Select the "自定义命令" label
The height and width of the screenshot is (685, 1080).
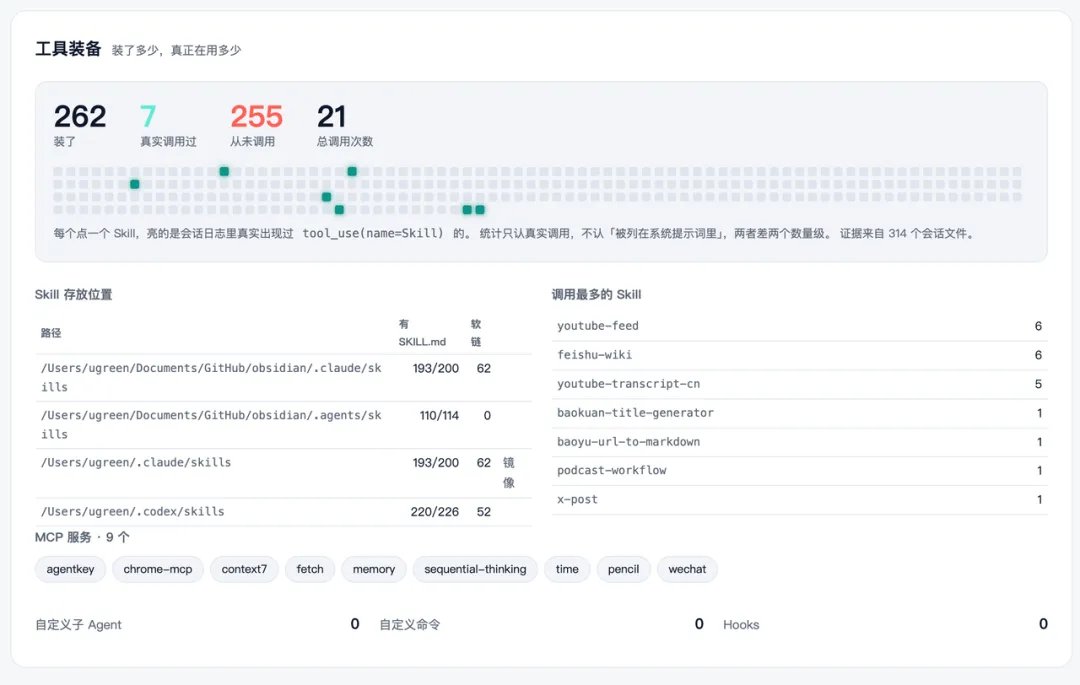click(x=410, y=624)
